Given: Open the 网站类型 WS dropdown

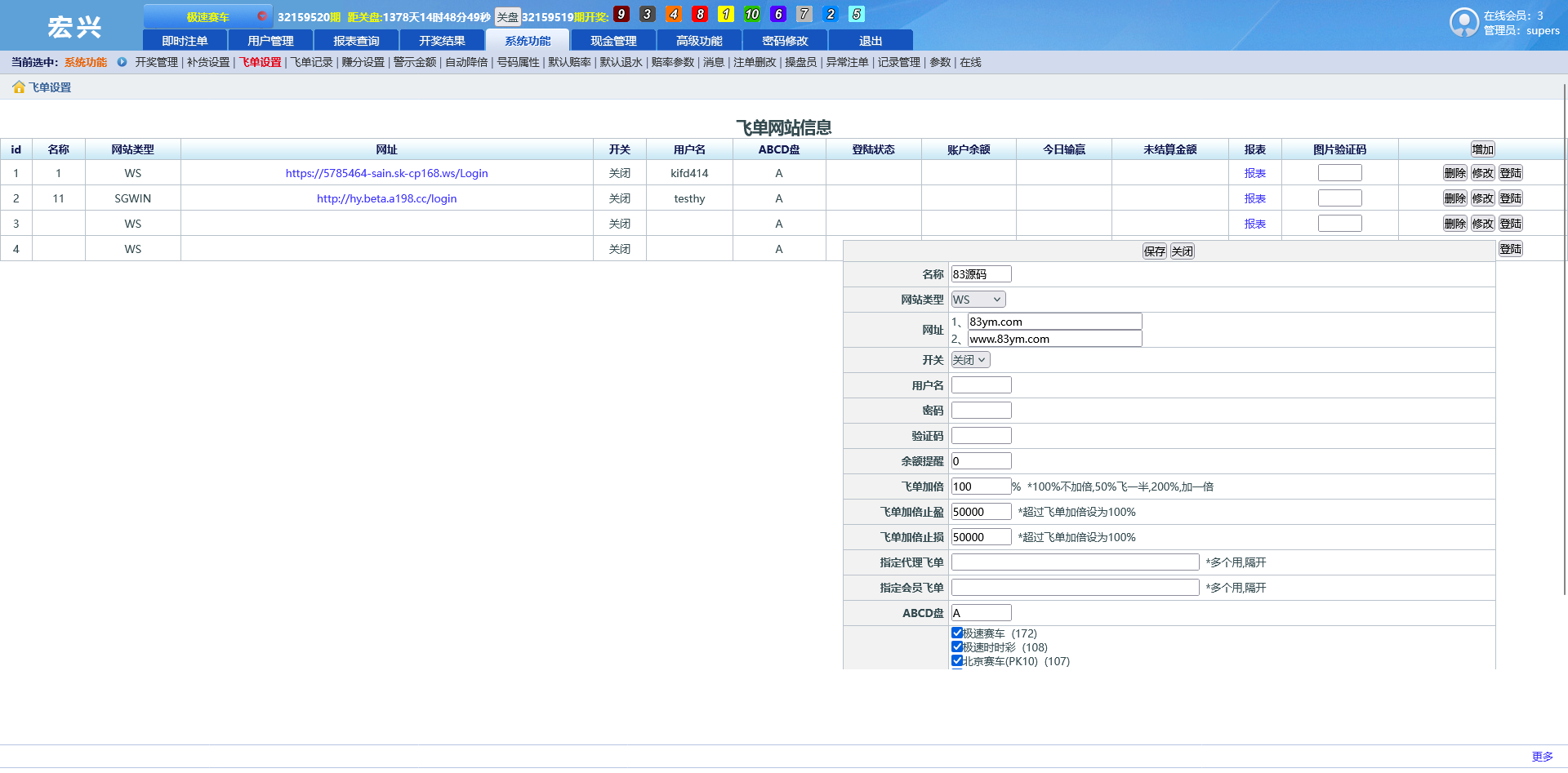Looking at the screenshot, I should [x=978, y=300].
